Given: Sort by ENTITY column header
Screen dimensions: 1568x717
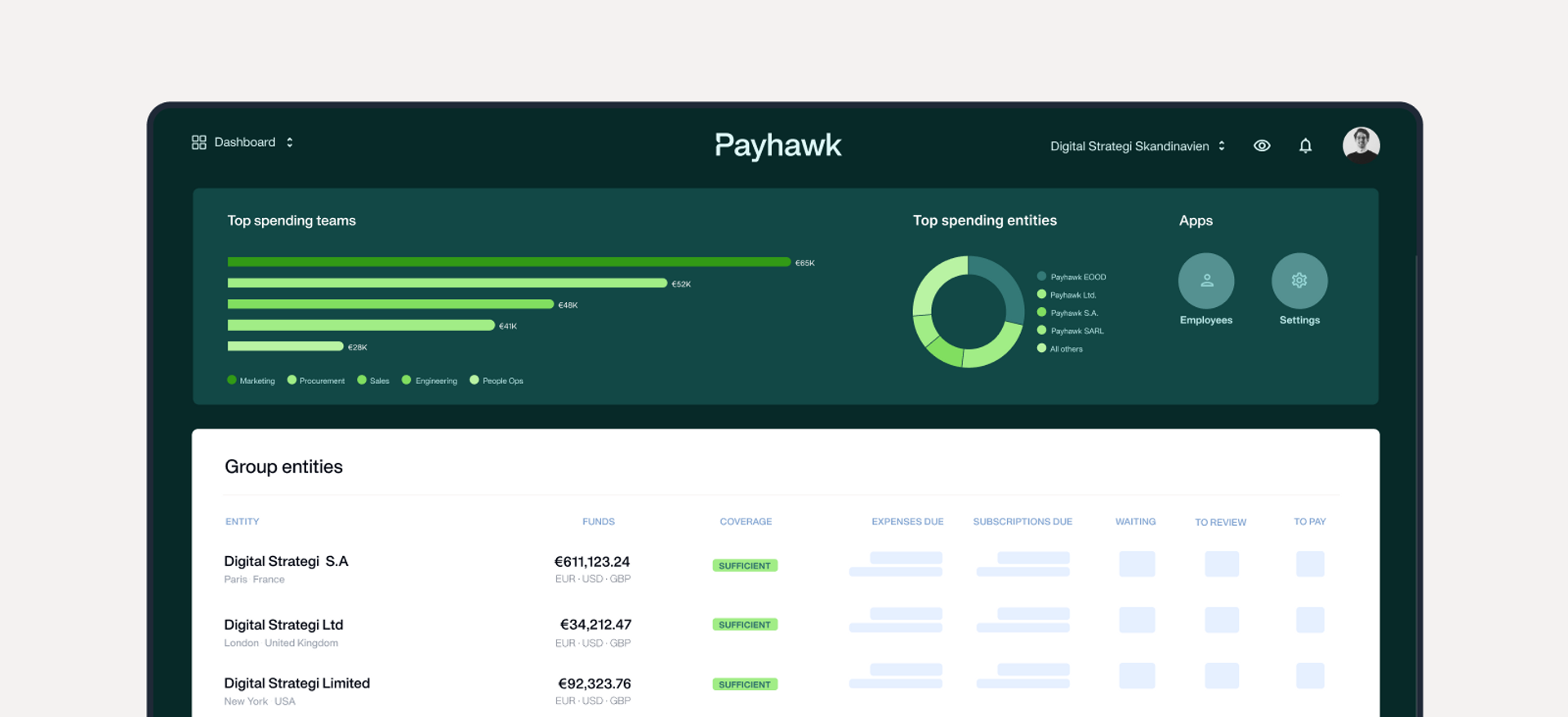Looking at the screenshot, I should tap(243, 522).
